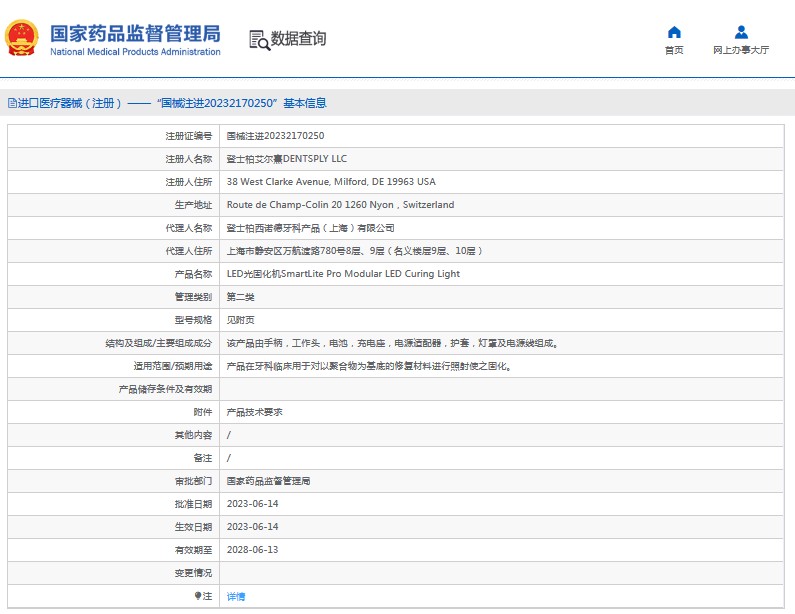This screenshot has height=614, width=795.
Task: Click the 代理人住所 label
Action: pyautogui.click(x=189, y=251)
